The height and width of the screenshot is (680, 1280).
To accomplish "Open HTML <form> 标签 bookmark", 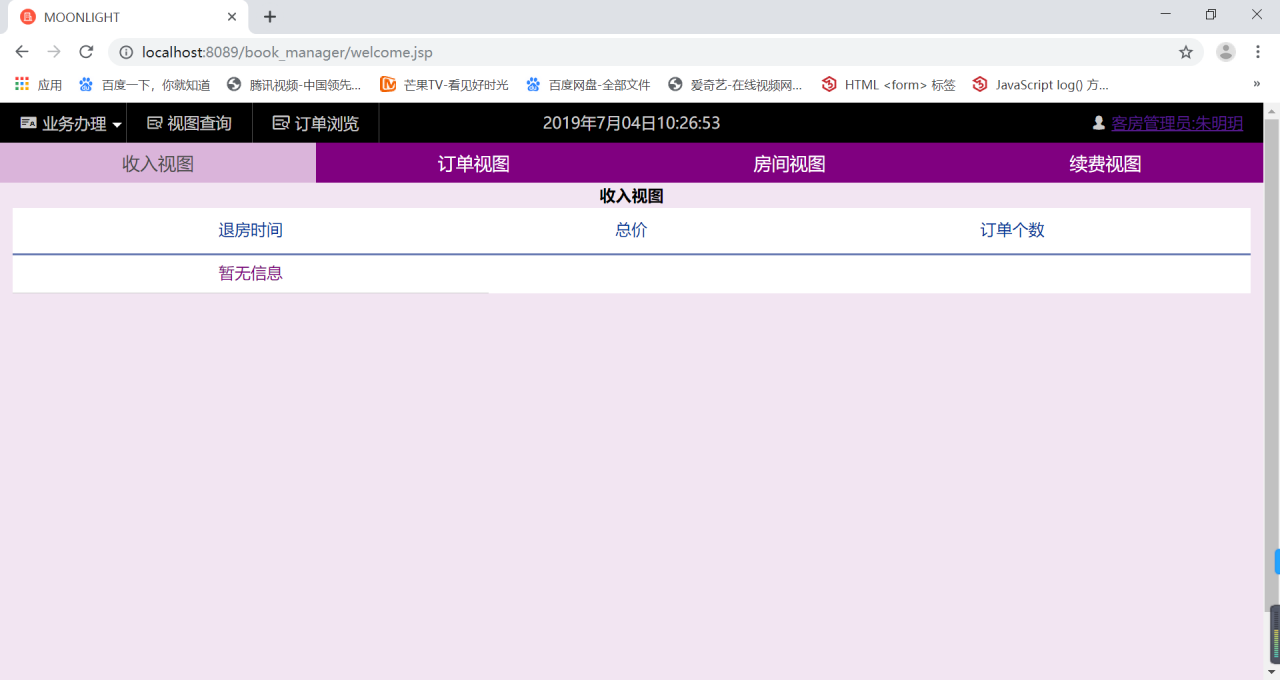I will 889,85.
